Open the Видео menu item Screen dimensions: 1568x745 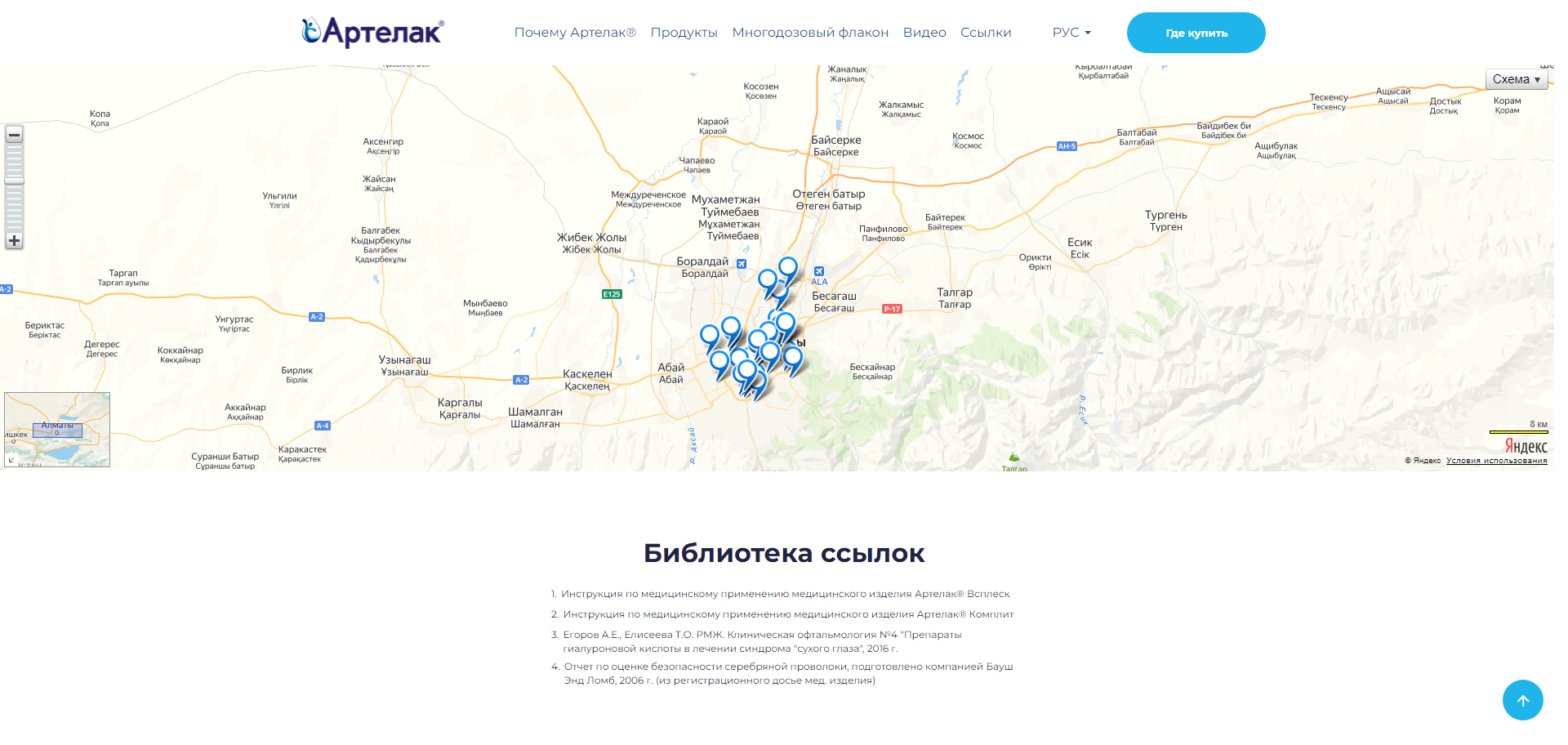(x=924, y=33)
